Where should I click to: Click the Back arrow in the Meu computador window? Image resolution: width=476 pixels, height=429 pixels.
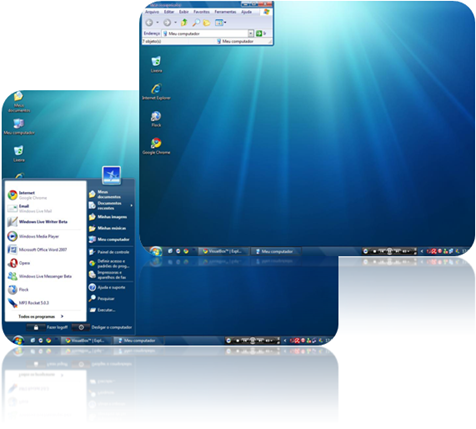point(149,23)
